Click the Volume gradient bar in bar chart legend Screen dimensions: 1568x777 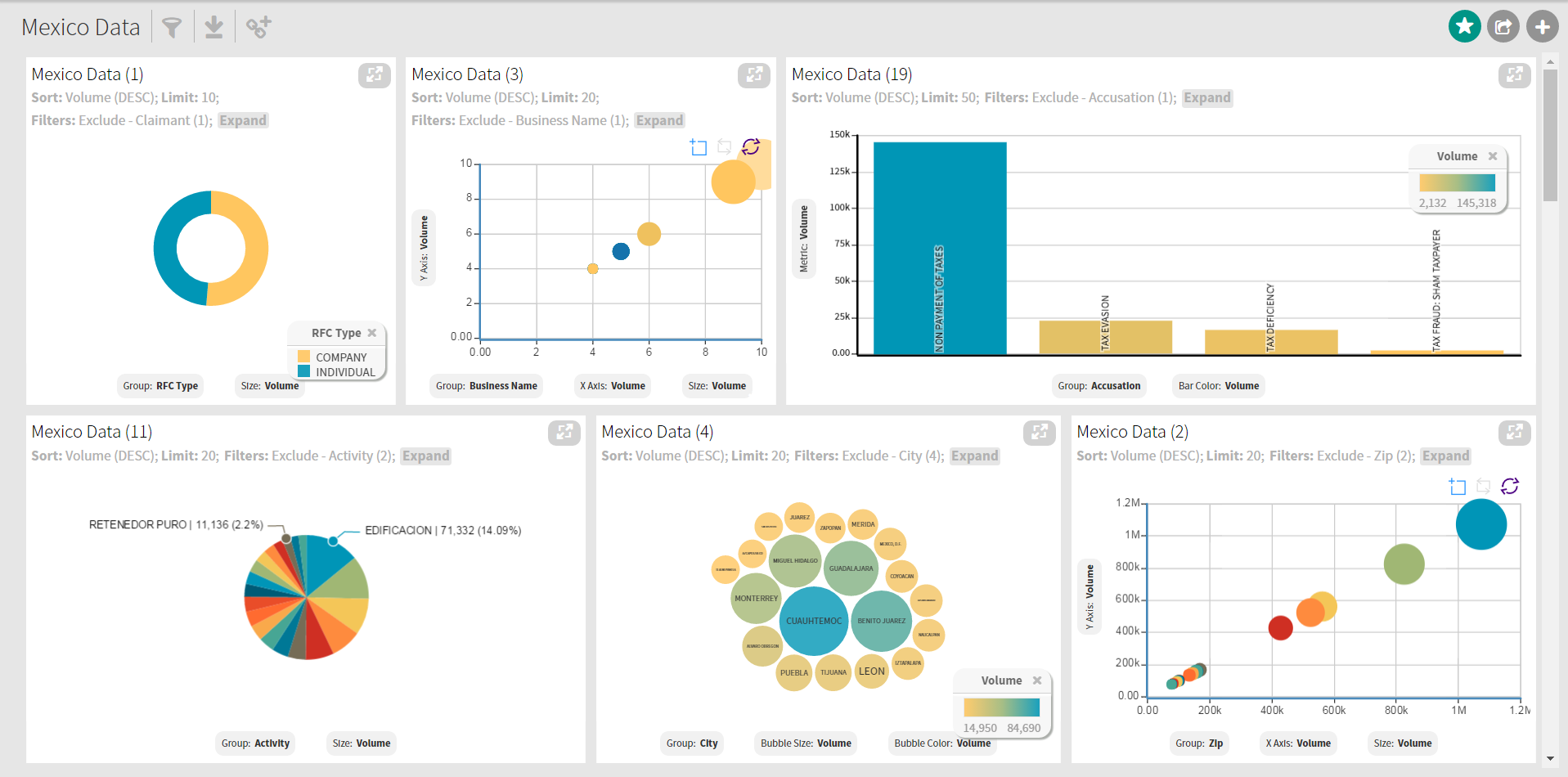tap(1457, 182)
